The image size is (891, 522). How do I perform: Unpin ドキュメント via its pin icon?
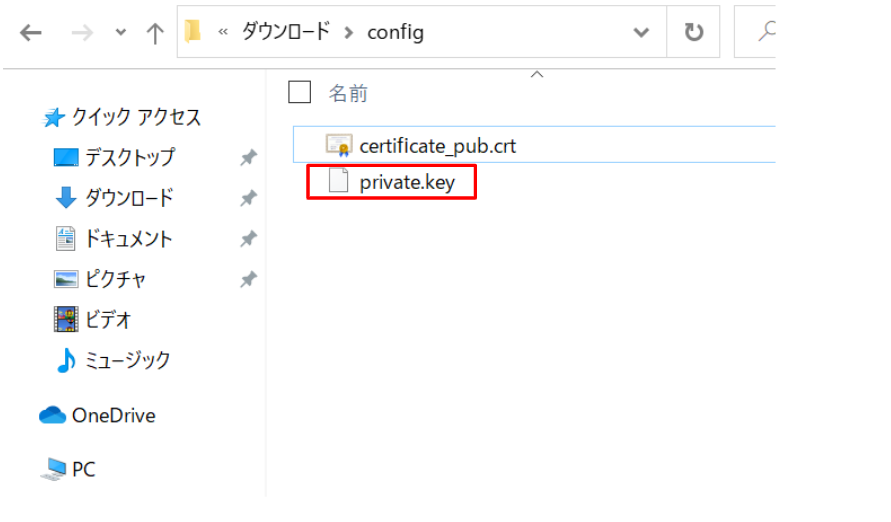[x=248, y=239]
